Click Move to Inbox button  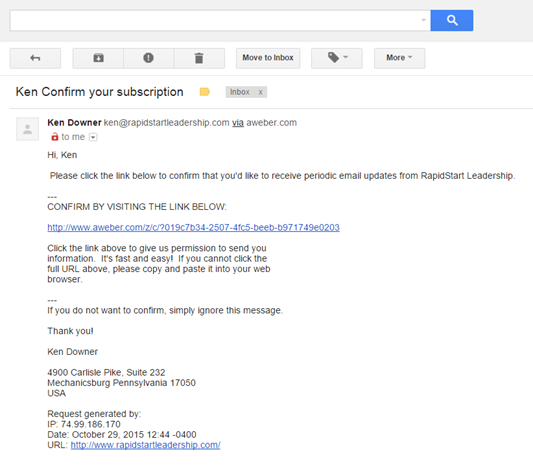(268, 58)
